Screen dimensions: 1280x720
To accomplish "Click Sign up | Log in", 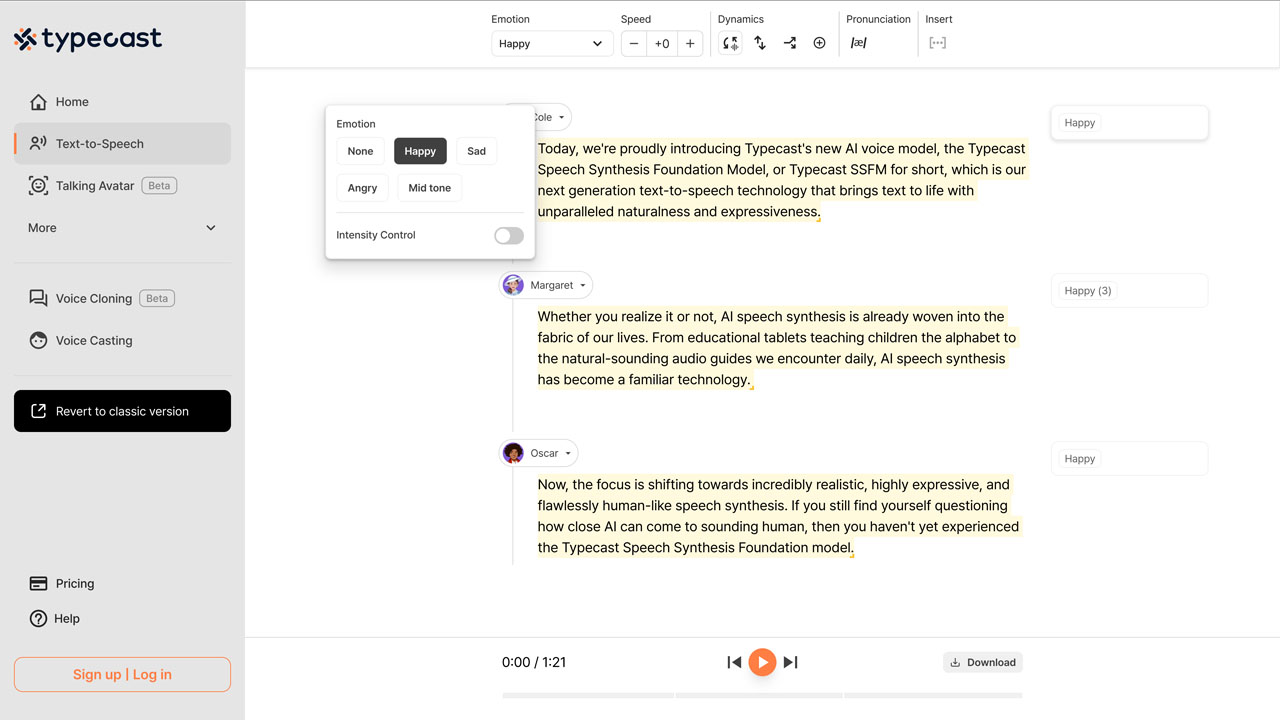I will (122, 674).
